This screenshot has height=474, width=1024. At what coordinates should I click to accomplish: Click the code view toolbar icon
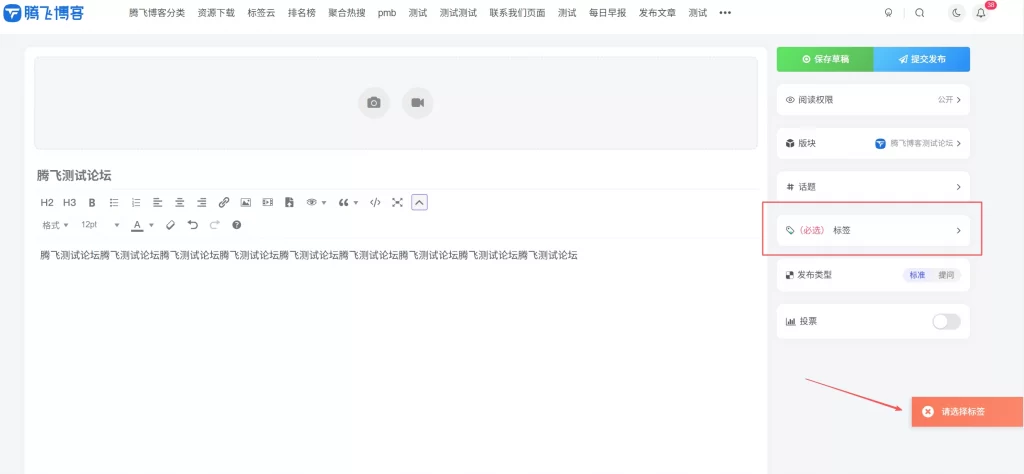coord(375,202)
